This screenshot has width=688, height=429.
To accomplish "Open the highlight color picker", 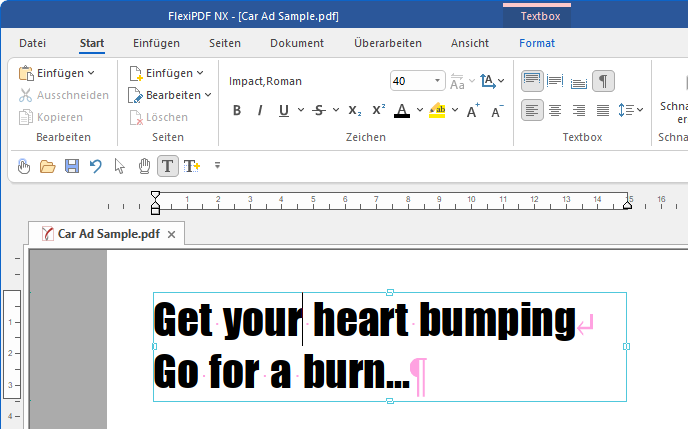I will (454, 110).
